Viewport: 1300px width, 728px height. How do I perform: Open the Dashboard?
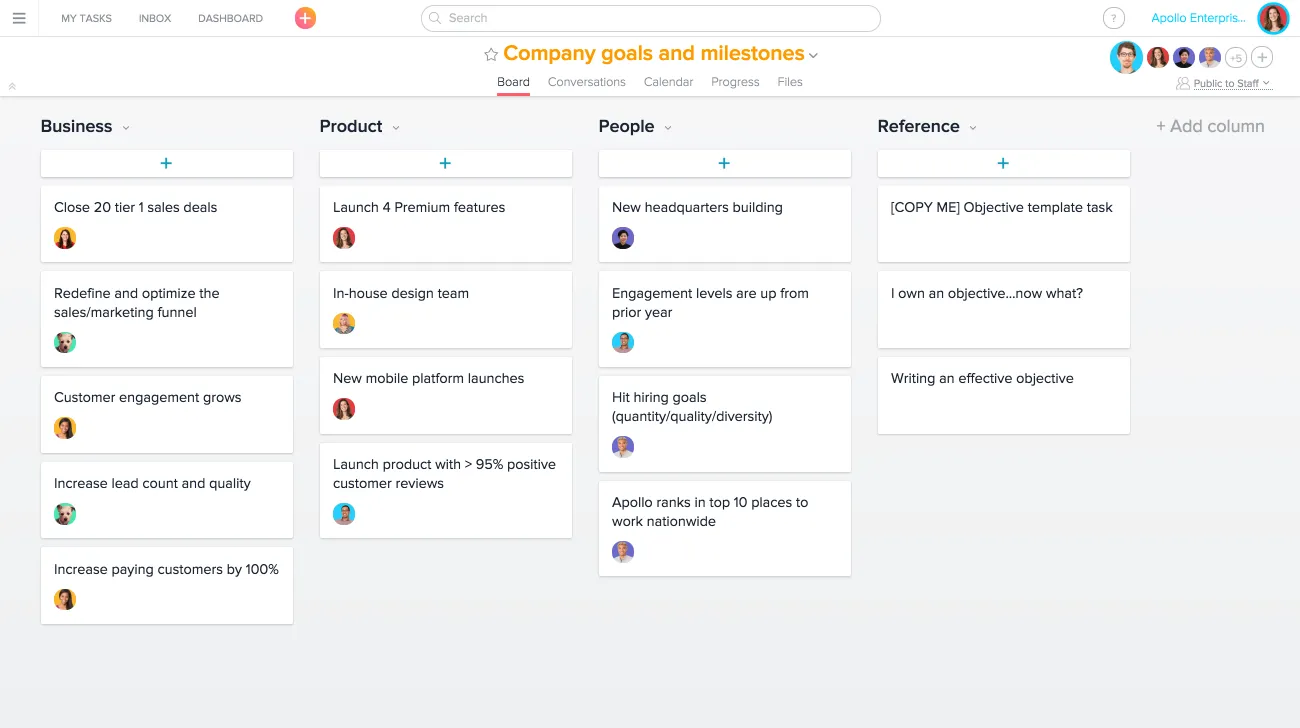point(231,18)
